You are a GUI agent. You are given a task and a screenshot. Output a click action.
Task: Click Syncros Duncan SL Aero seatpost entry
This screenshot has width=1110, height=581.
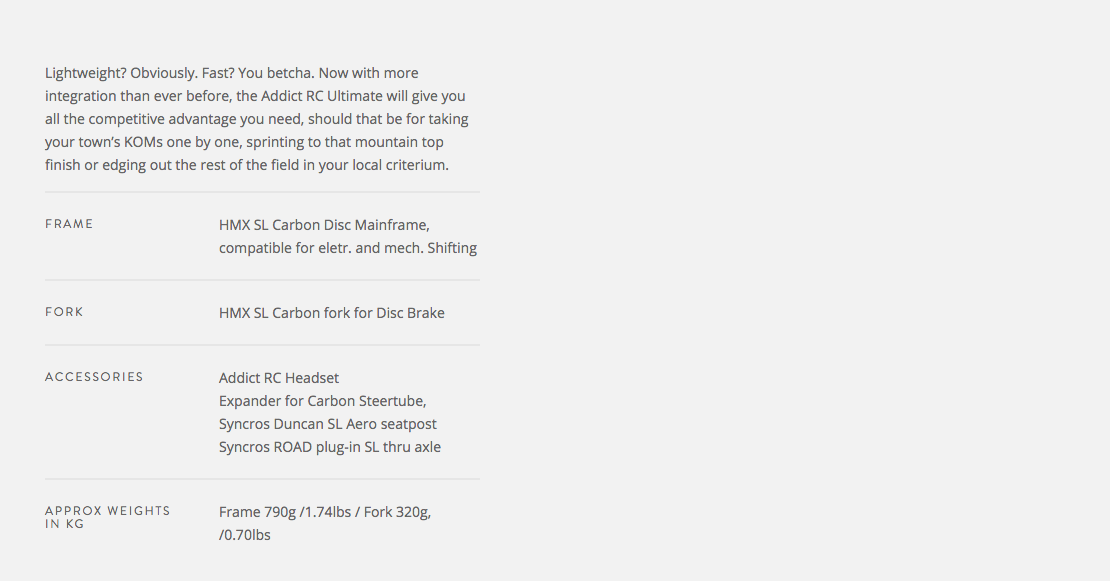click(x=327, y=424)
